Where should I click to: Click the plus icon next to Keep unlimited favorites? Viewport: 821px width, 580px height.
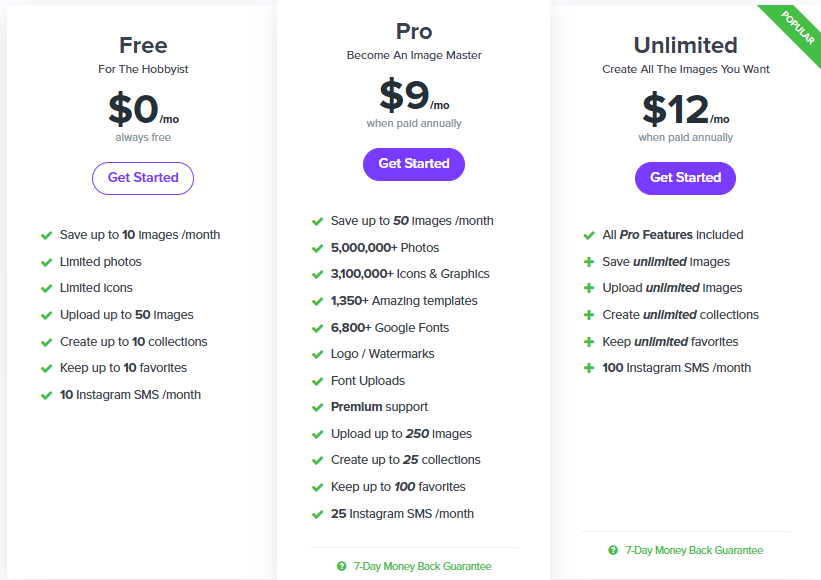589,341
